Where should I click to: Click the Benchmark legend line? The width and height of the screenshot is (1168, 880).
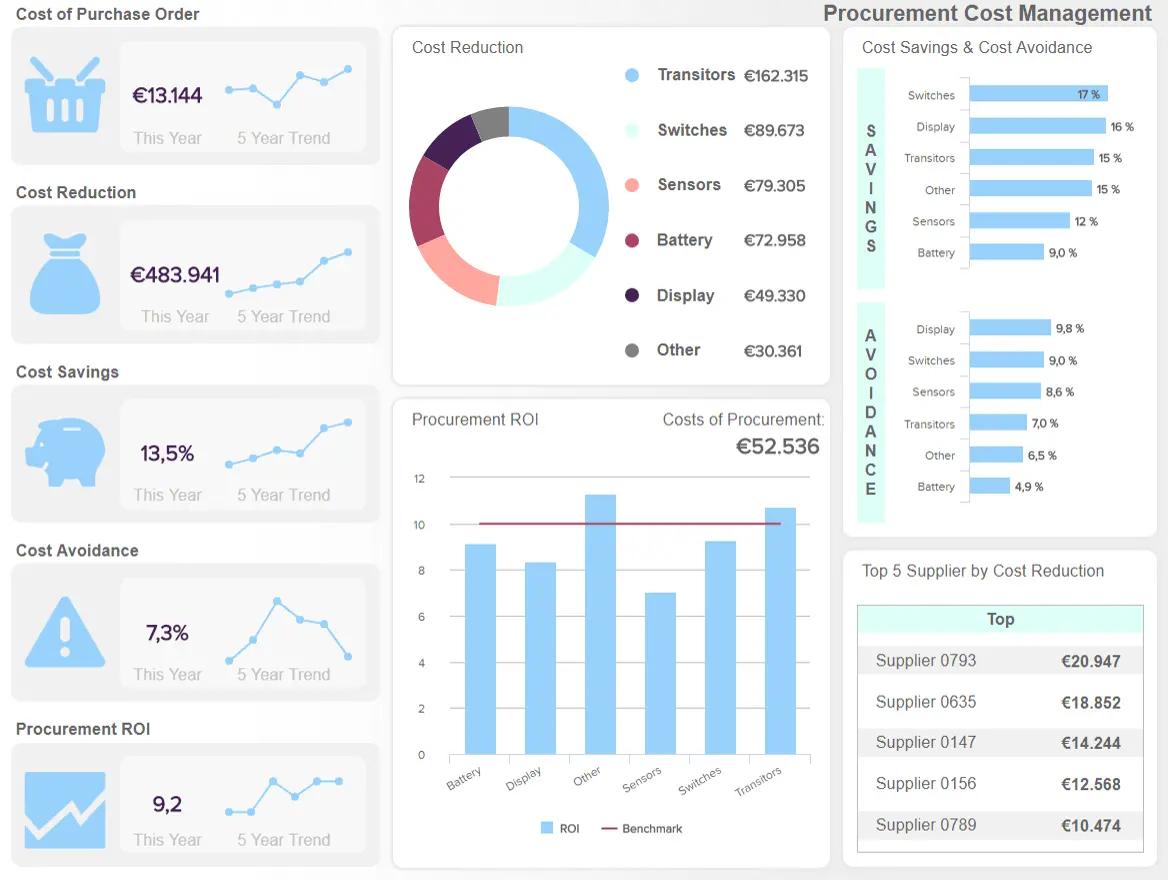point(609,829)
